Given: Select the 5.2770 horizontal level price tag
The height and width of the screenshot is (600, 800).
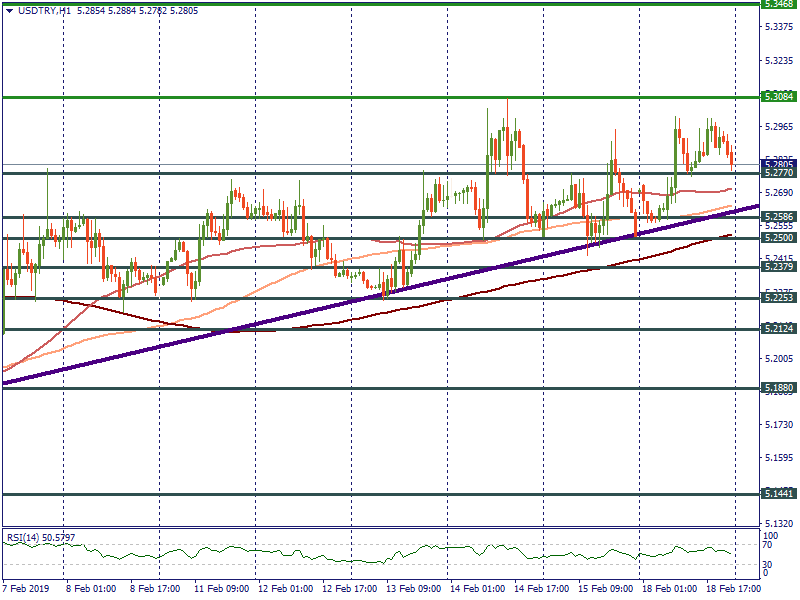Looking at the screenshot, I should (779, 173).
